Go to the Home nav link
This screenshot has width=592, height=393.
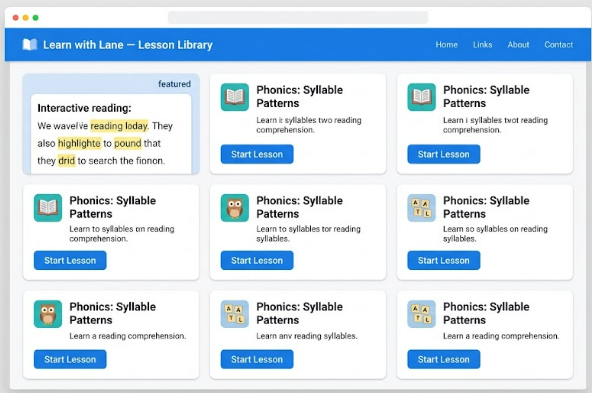tap(446, 45)
